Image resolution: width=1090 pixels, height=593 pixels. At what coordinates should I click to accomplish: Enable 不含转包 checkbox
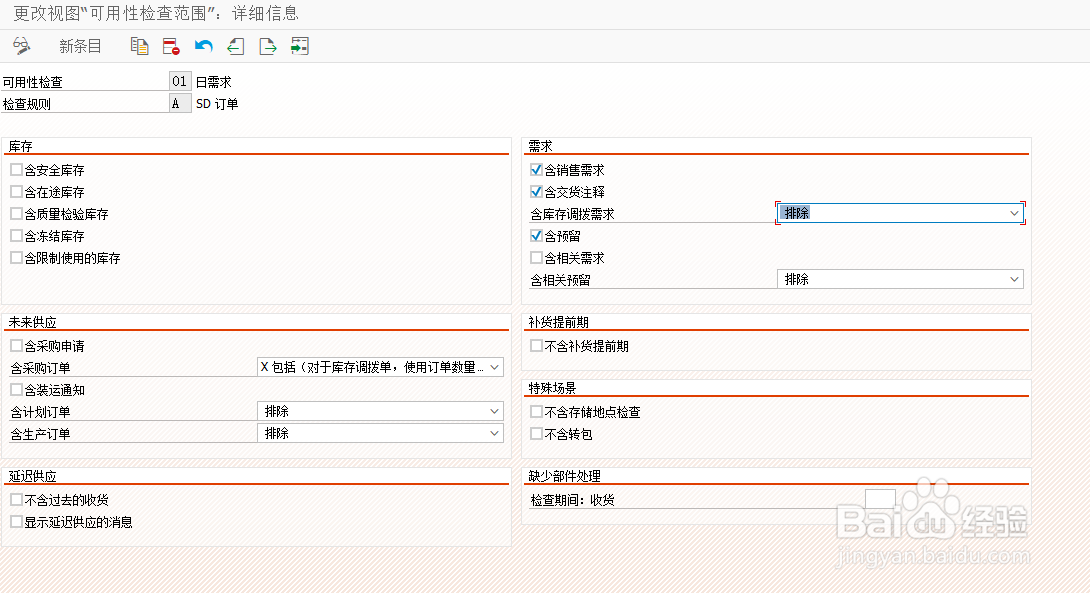(536, 434)
